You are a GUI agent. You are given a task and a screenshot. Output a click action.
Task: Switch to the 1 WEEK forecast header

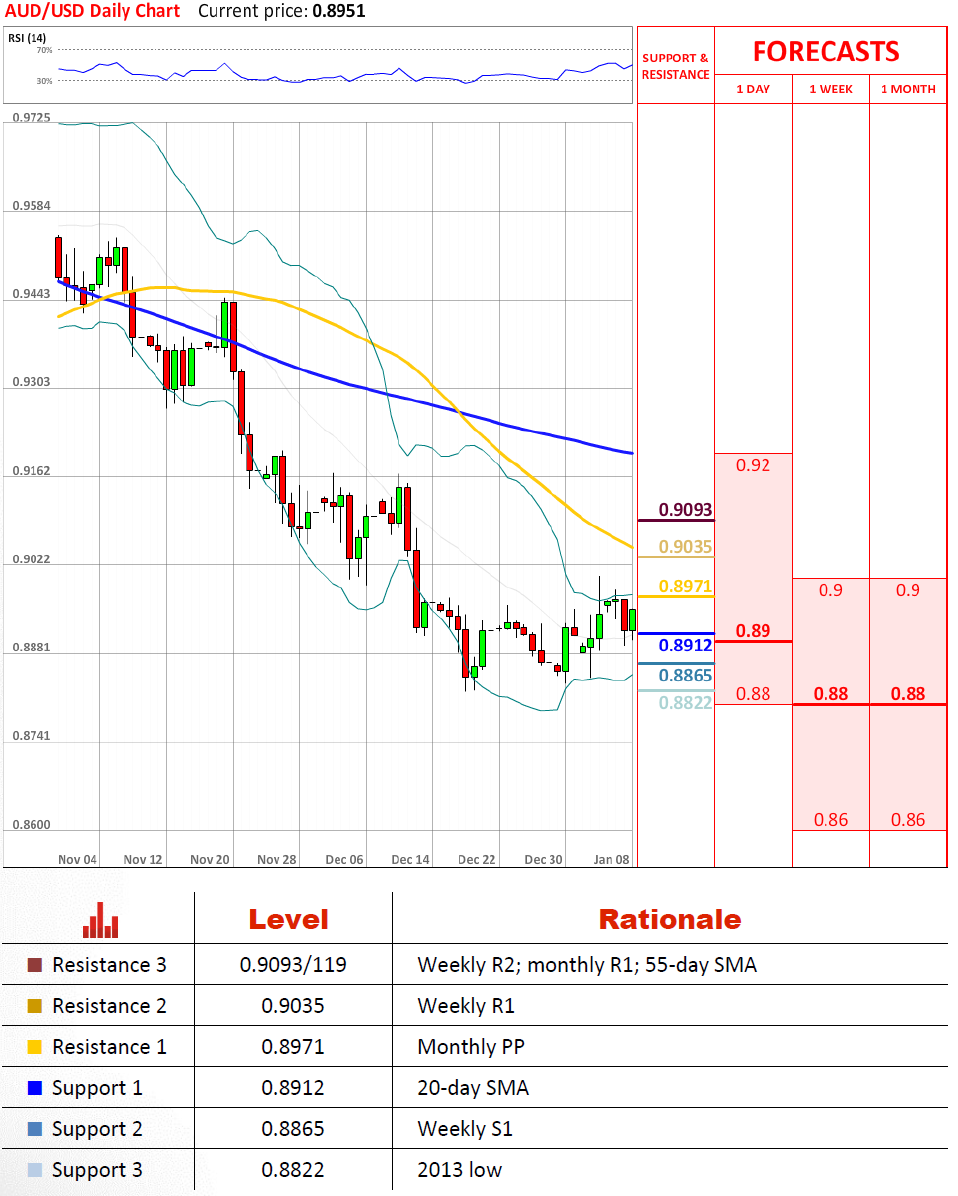click(831, 89)
